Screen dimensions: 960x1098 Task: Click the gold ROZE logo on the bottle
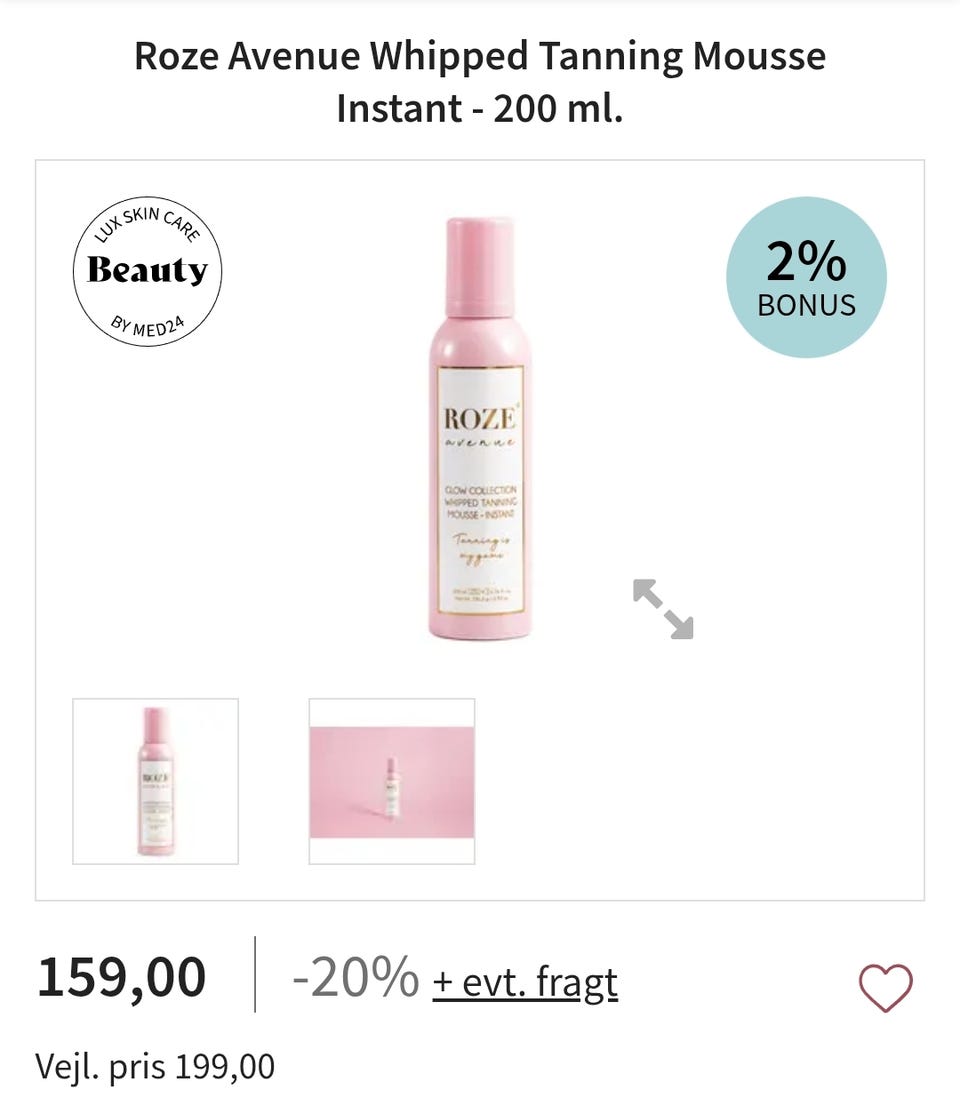tap(480, 419)
